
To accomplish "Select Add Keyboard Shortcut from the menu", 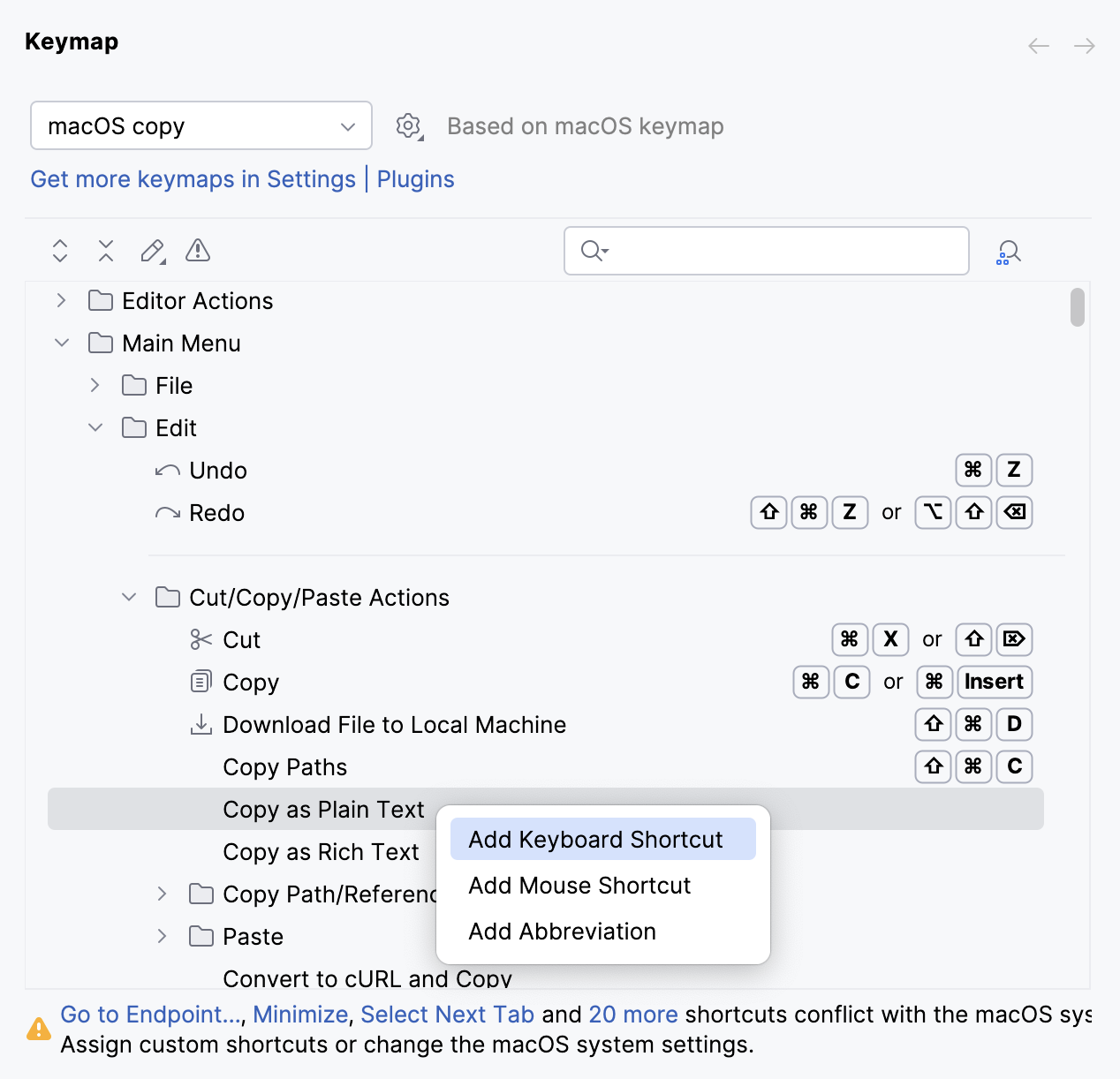I will [x=595, y=839].
